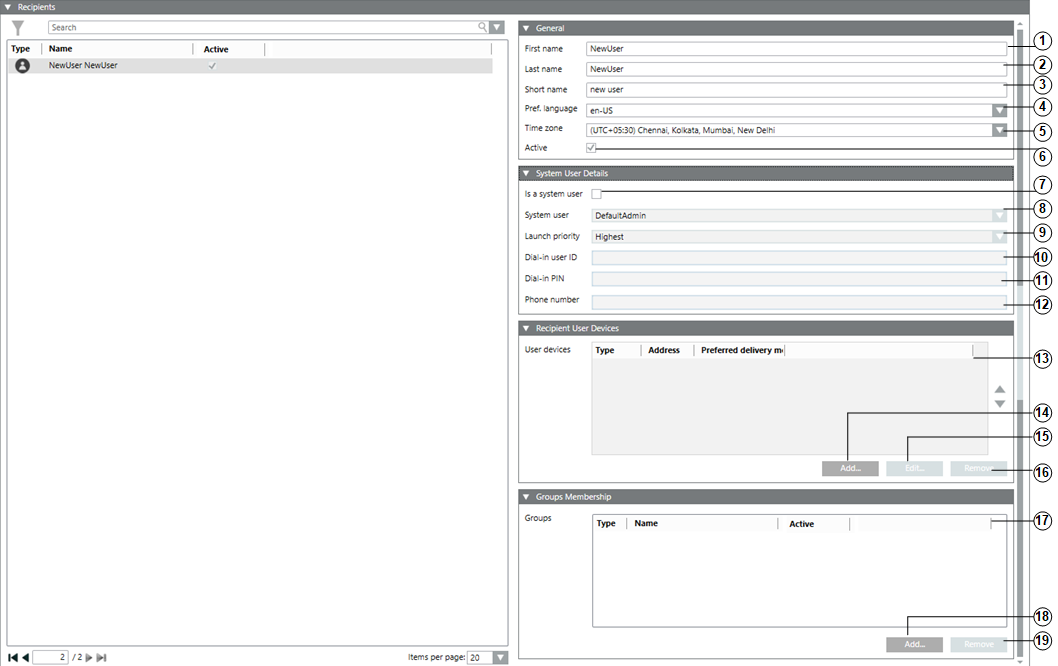Go to first page of recipients
The height and width of the screenshot is (666, 1058).
[13, 657]
